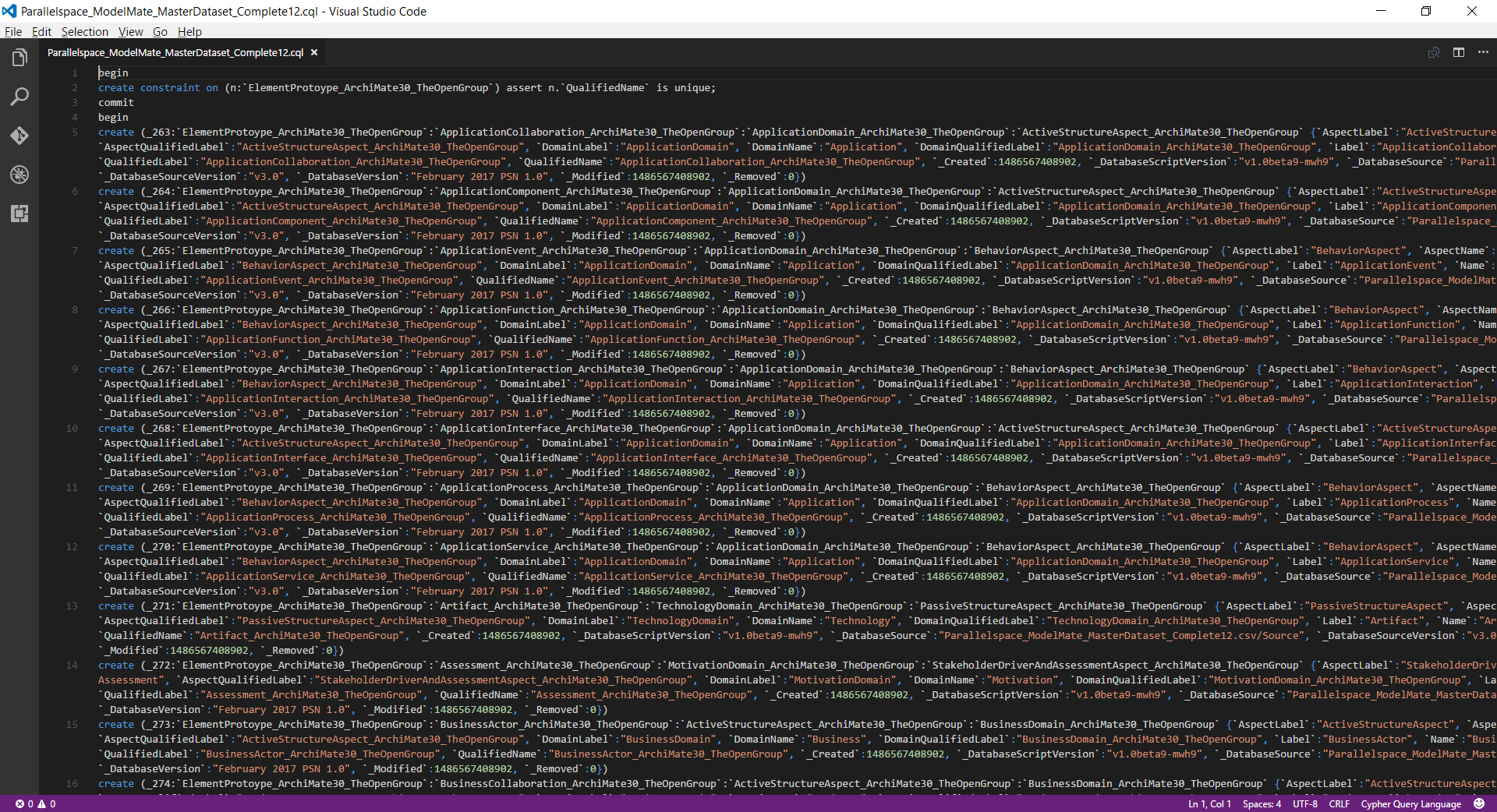Viewport: 1497px width, 812px height.
Task: Open the Source Control (Git) view
Action: (x=19, y=136)
